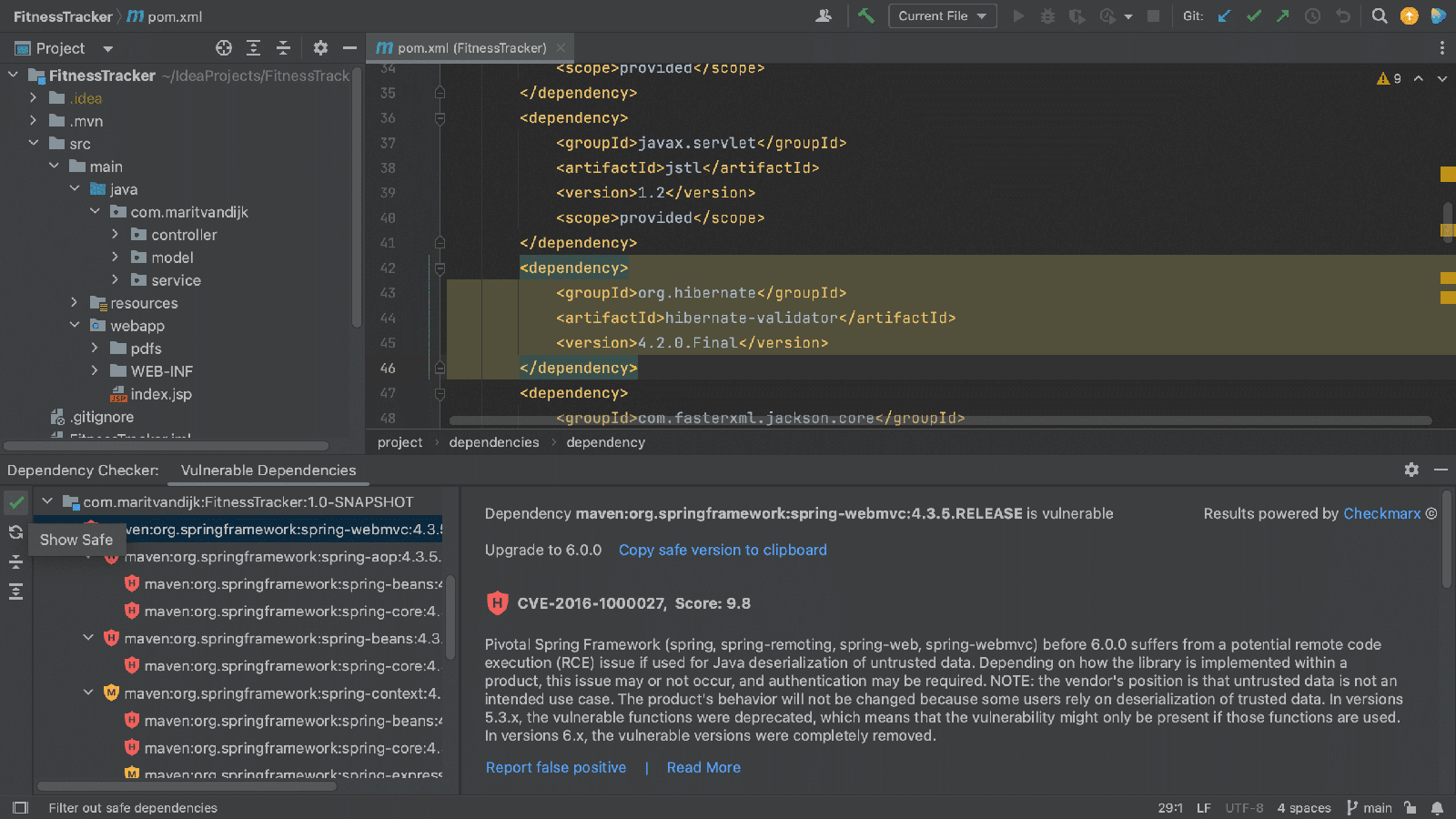This screenshot has height=819, width=1456.
Task: Rollback changes with the undo arrow
Action: pos(1342,15)
